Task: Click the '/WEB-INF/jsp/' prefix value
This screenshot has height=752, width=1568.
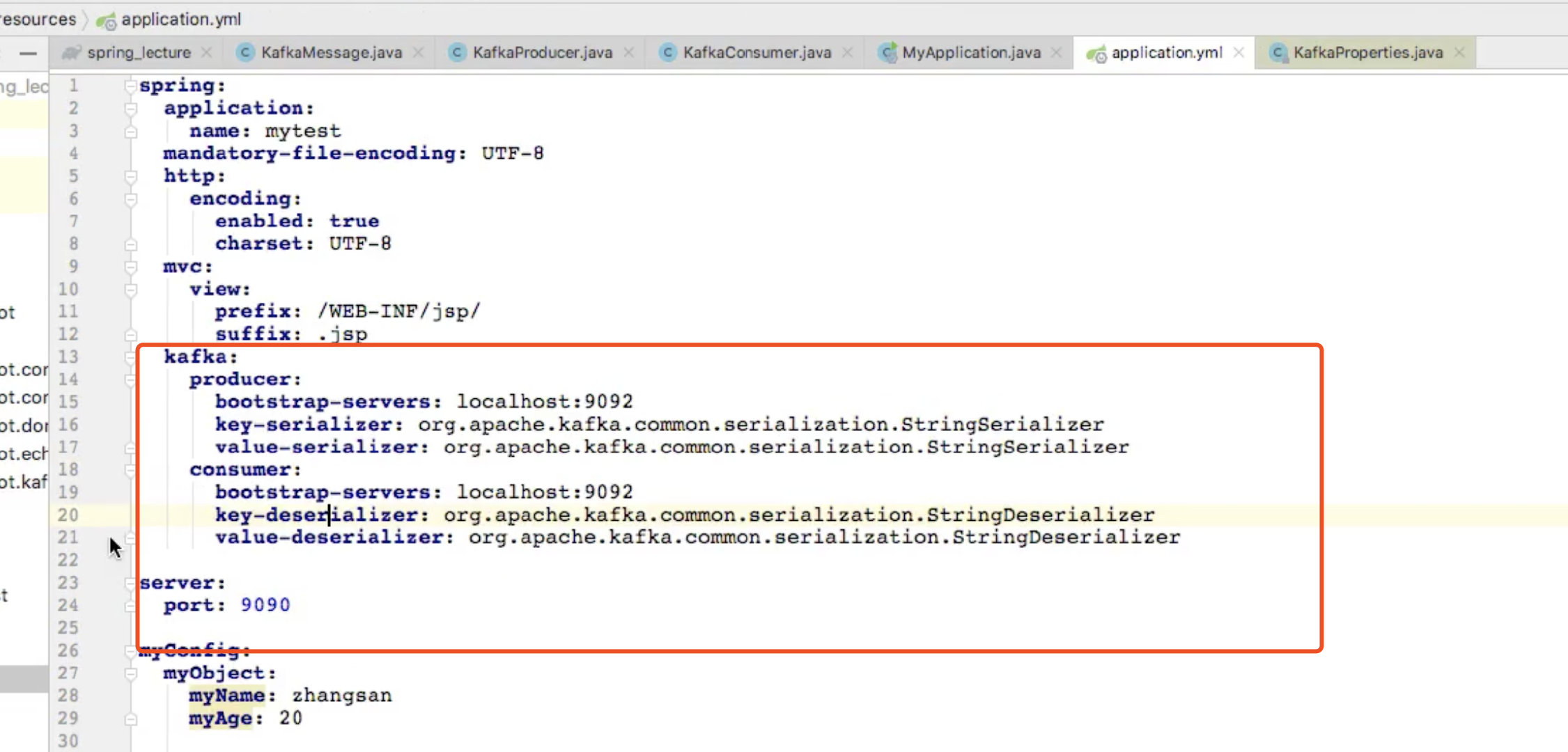Action: click(x=398, y=311)
